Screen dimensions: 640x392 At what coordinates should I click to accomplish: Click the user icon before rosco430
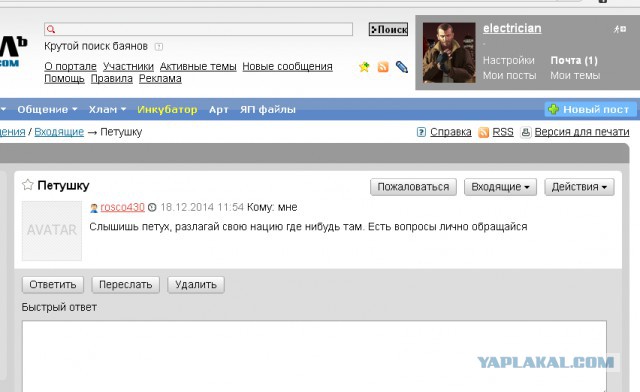[x=94, y=208]
